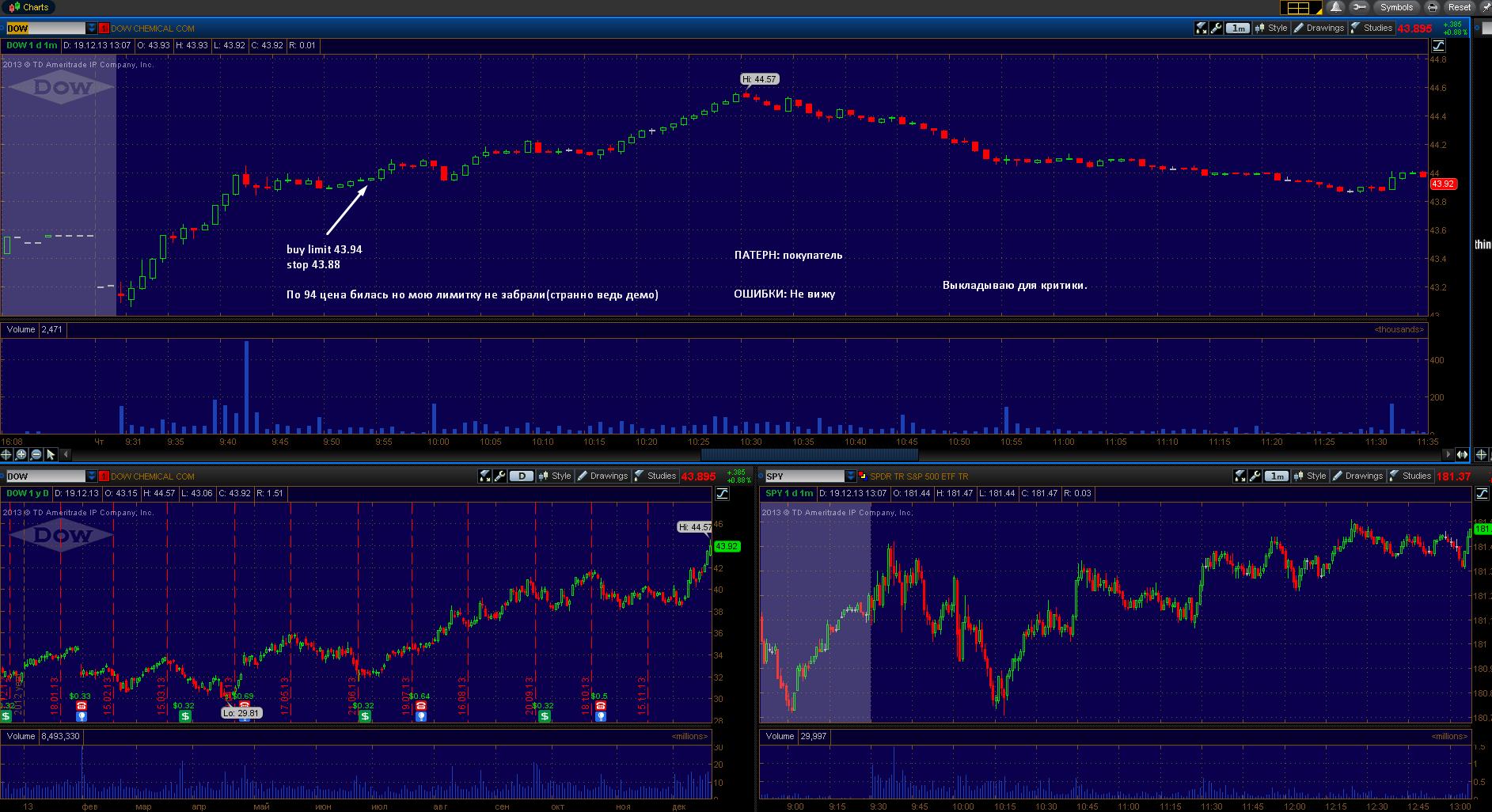Change the D timeframe on DOW daily chart

(x=521, y=476)
